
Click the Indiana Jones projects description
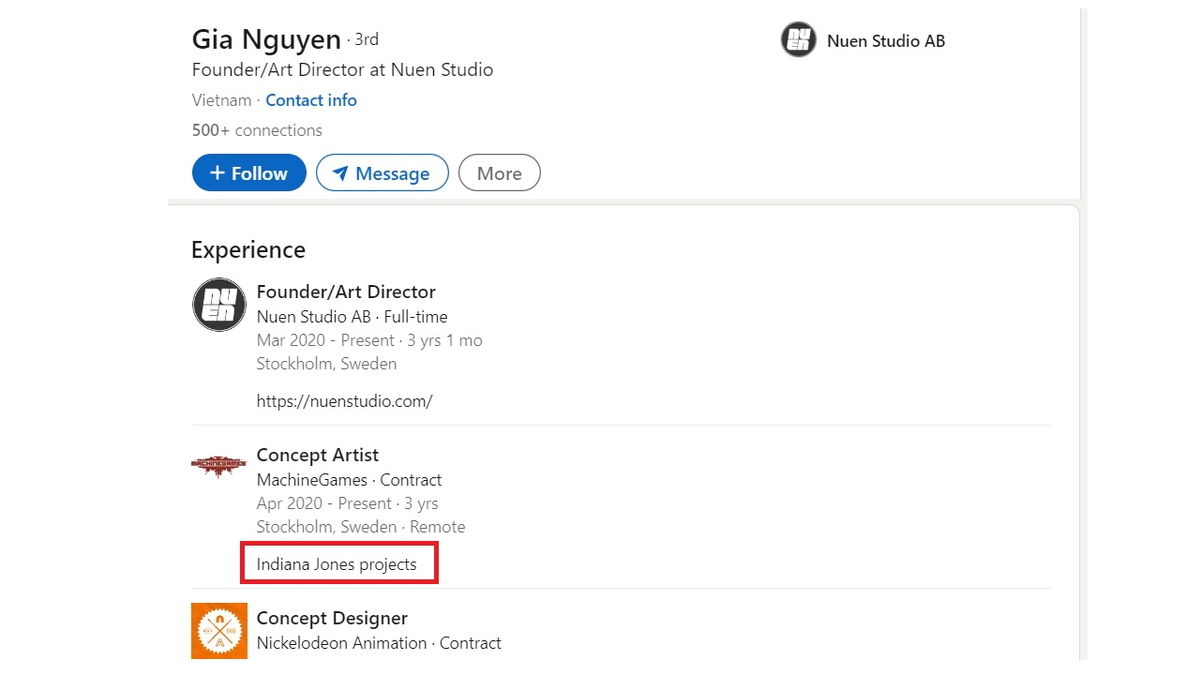click(x=336, y=564)
